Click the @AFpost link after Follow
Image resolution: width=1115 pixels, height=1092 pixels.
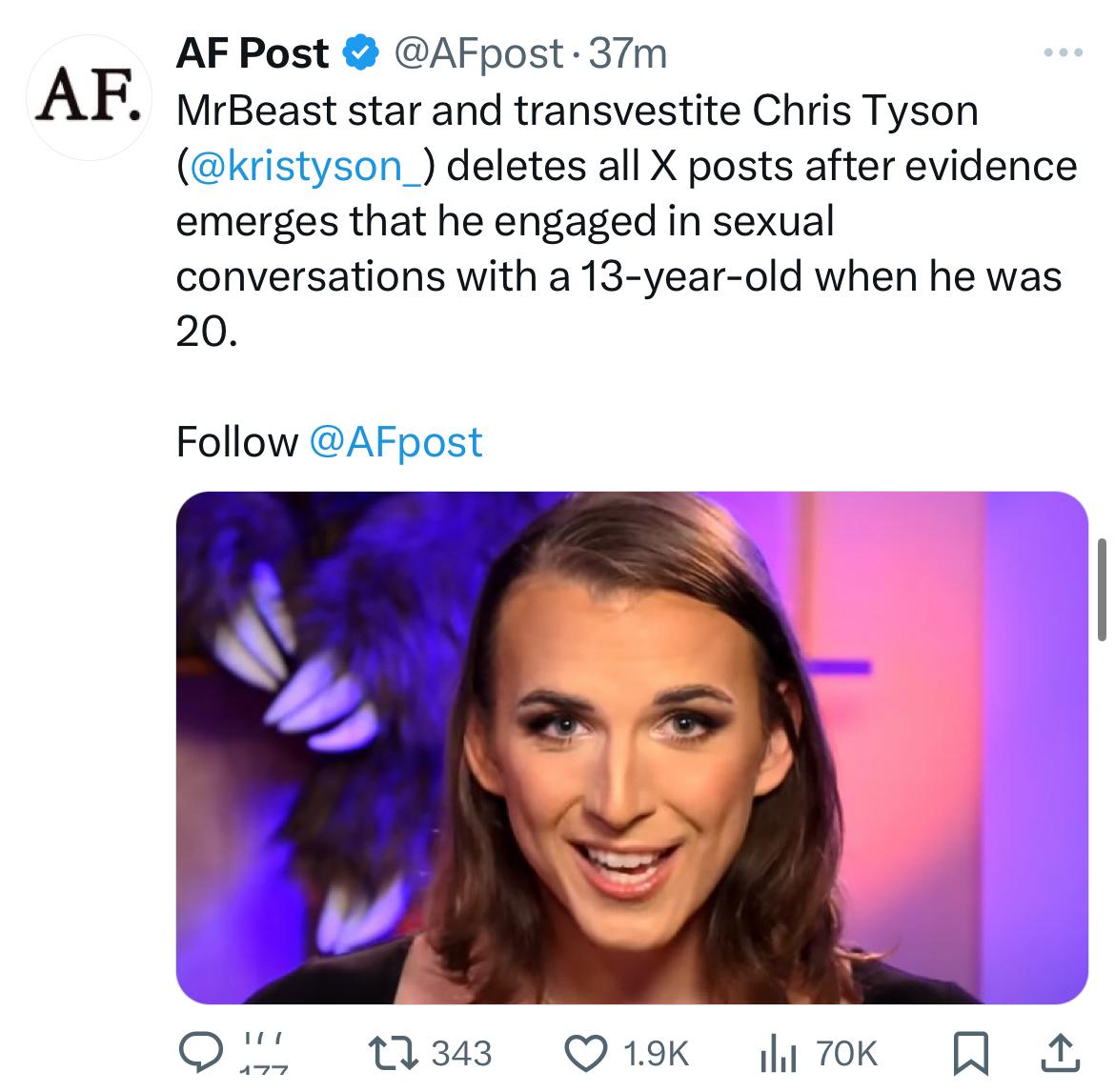click(396, 441)
